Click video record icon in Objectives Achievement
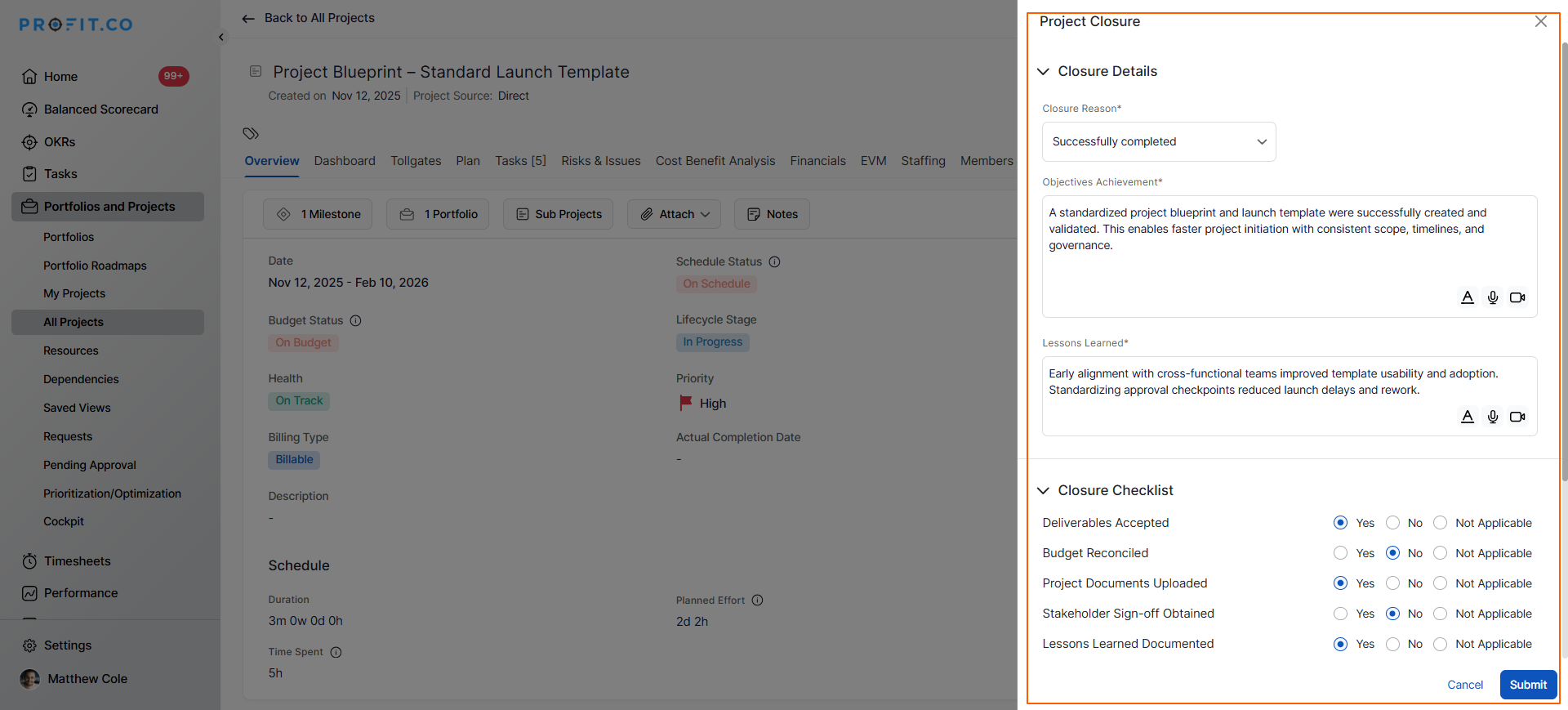This screenshot has width=1568, height=710. pyautogui.click(x=1517, y=297)
